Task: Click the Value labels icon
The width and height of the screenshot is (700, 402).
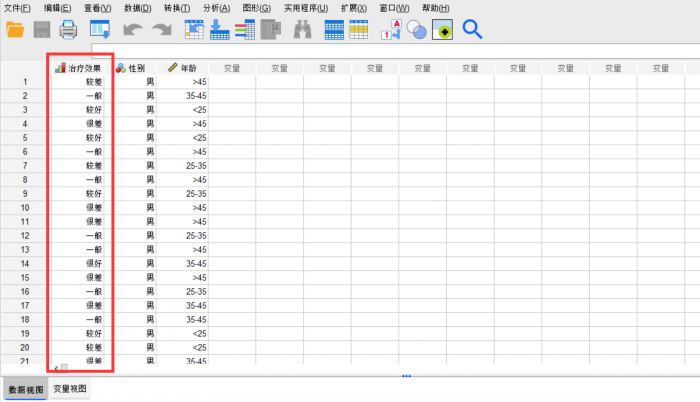Action: point(392,30)
